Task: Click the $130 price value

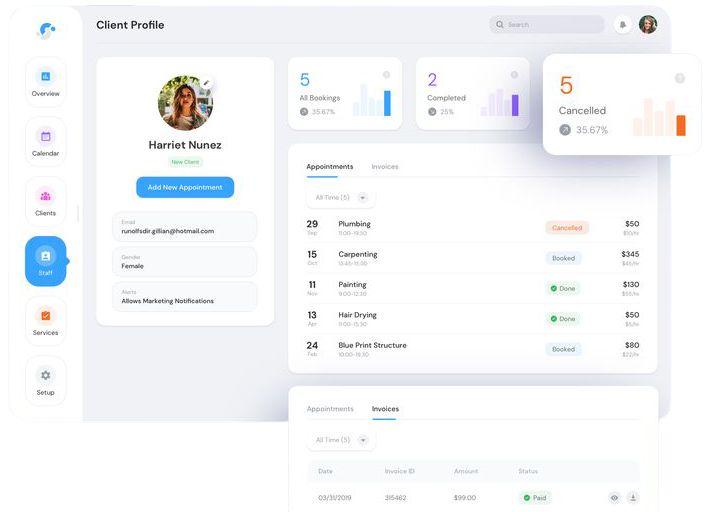Action: coord(631,284)
